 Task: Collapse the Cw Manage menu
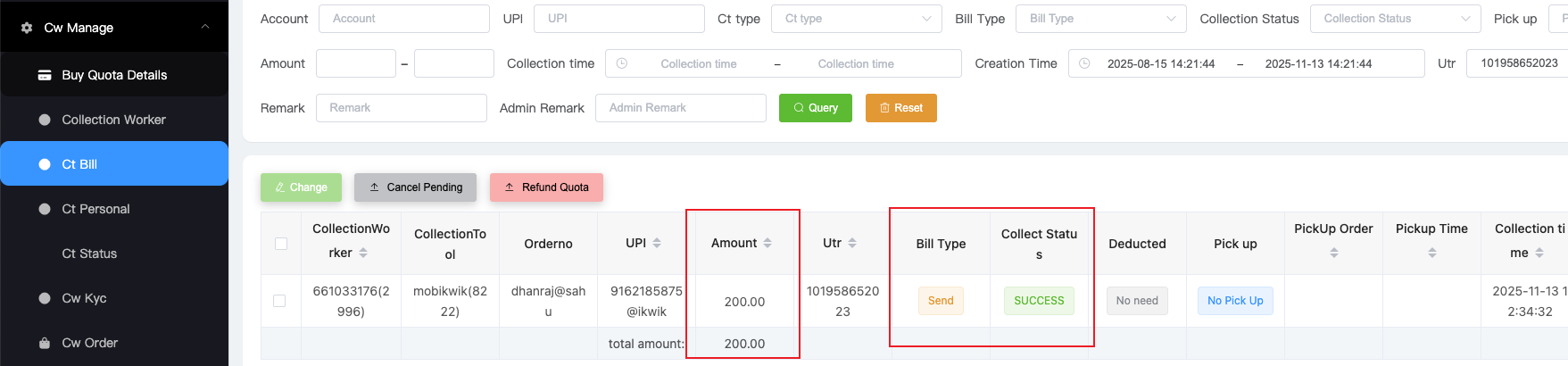(x=205, y=28)
